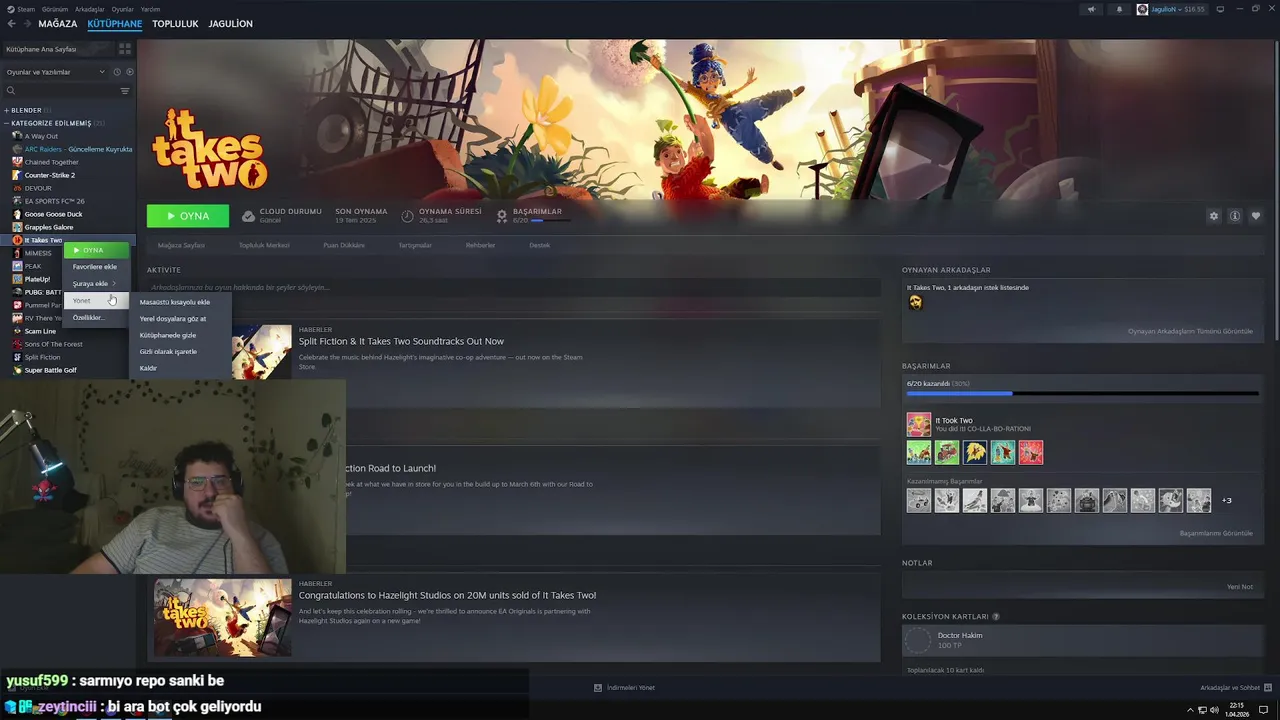This screenshot has width=1280, height=720.
Task: Click the large green OYNA button
Action: tap(188, 216)
